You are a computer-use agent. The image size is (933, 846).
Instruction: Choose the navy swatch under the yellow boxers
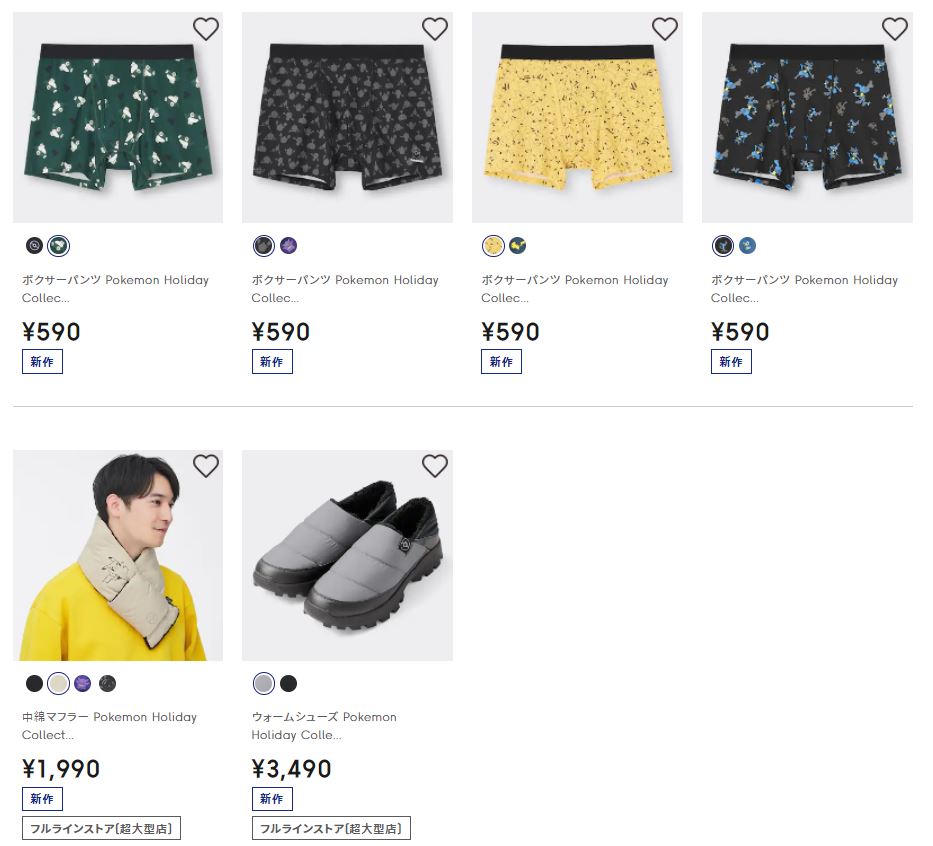[517, 246]
